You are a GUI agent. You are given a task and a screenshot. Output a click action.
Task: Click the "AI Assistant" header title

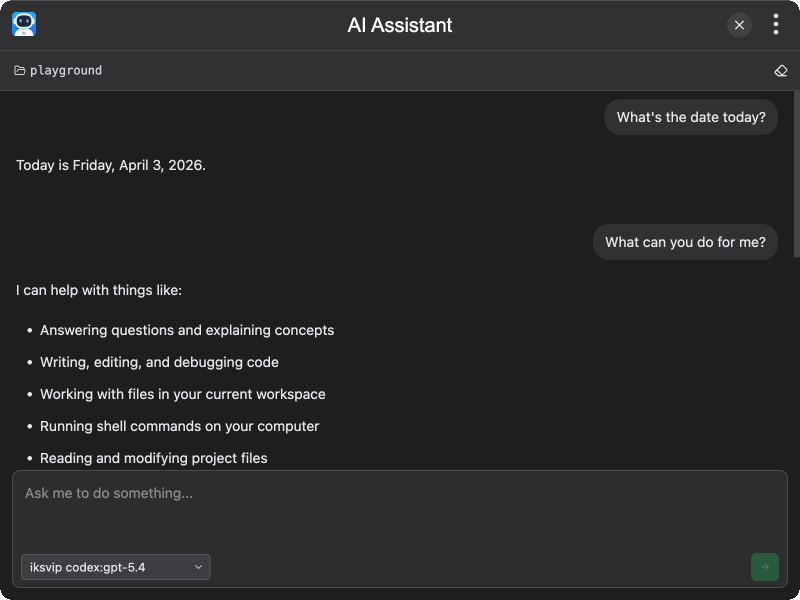(400, 25)
